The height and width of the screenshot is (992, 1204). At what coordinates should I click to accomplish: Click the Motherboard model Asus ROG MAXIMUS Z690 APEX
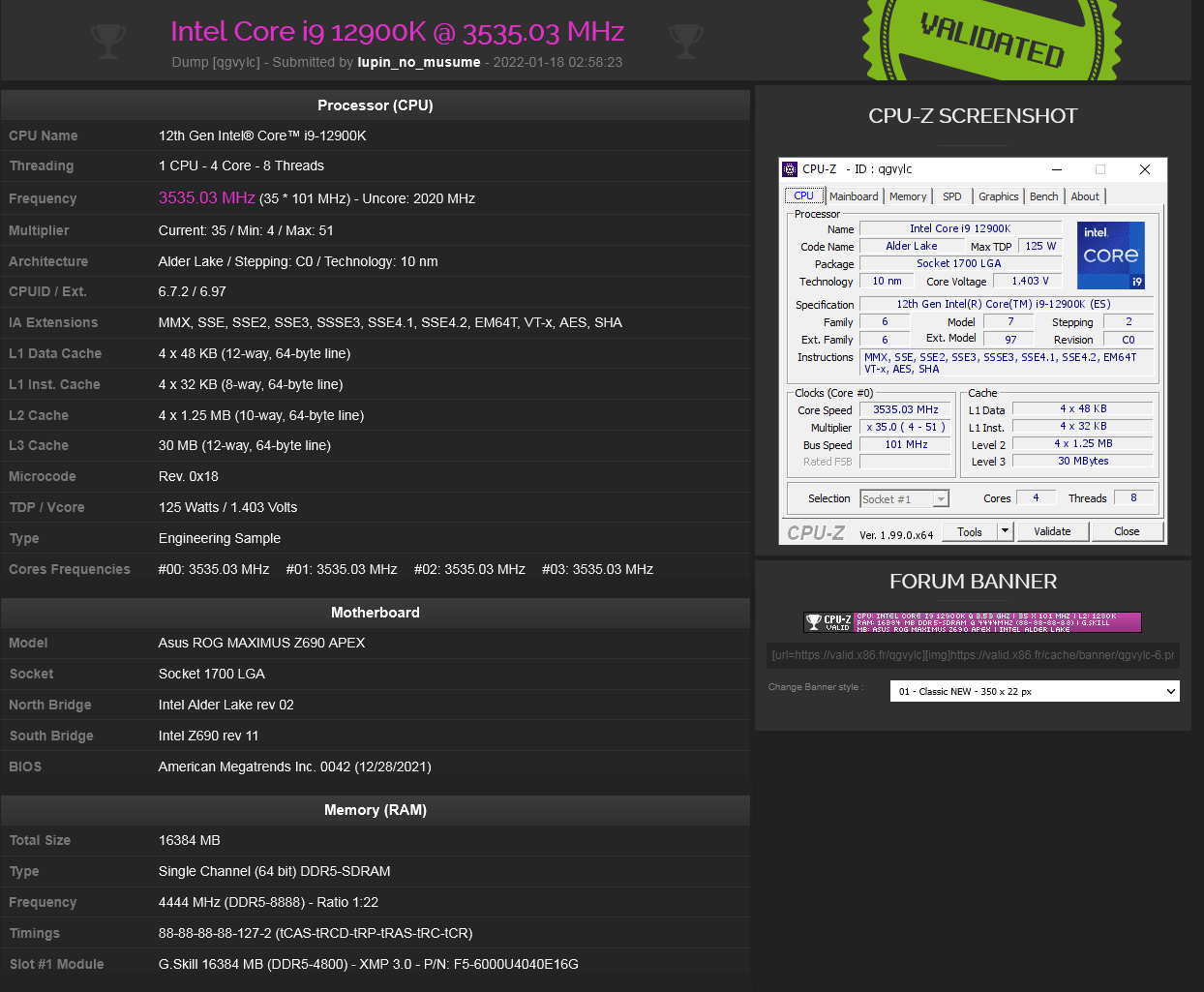[x=262, y=643]
